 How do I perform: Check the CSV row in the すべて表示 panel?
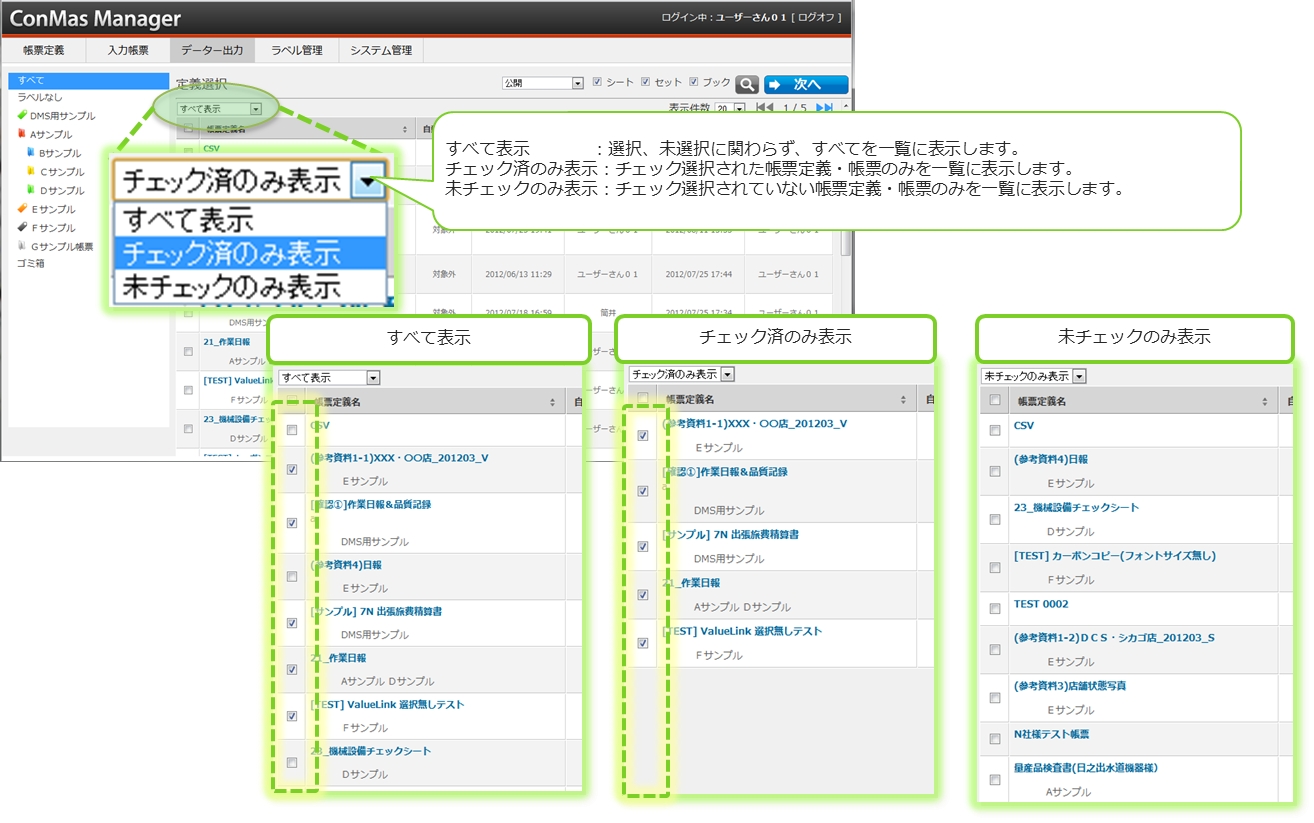click(292, 430)
